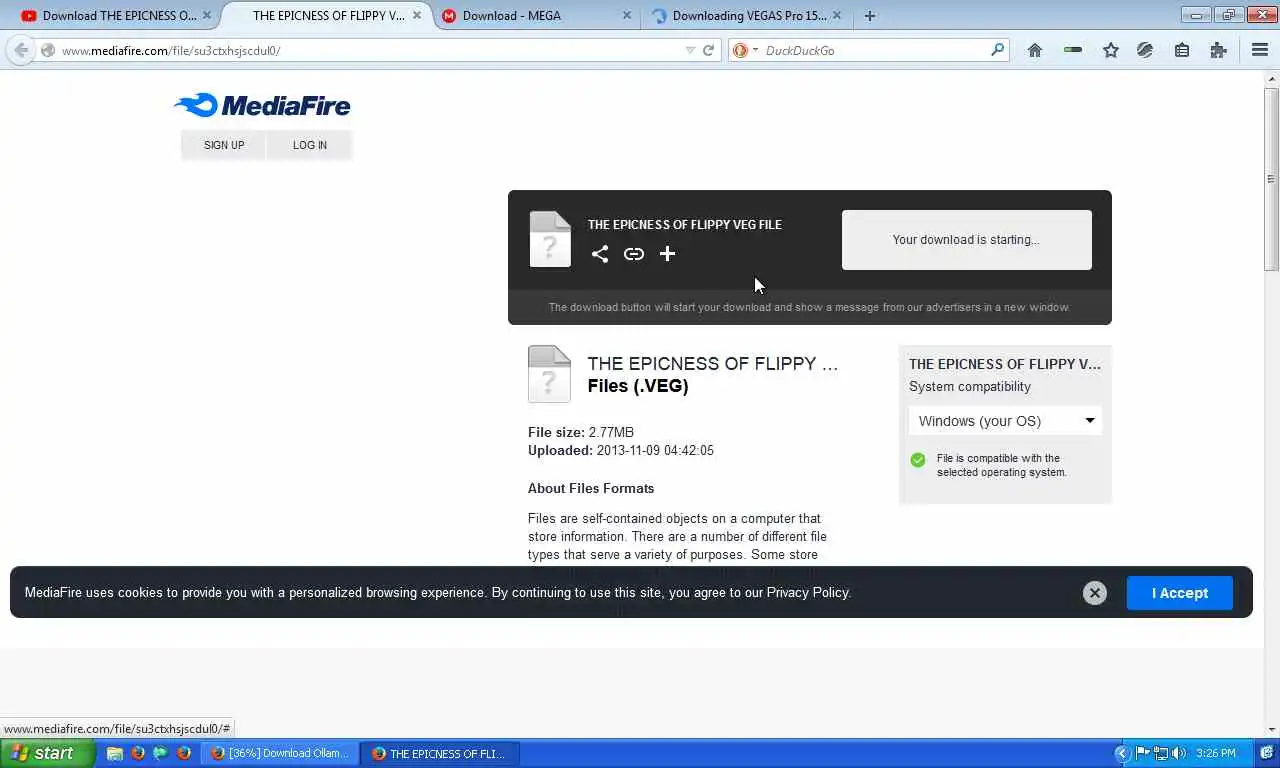Click the Files (.VEG) heading
Viewport: 1280px width, 768px height.
[638, 386]
